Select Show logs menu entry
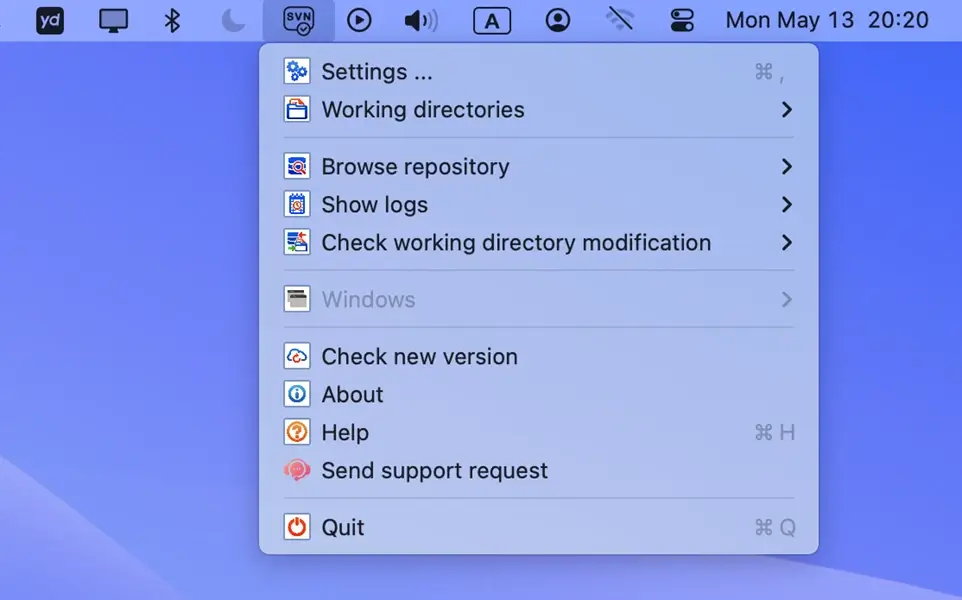Viewport: 962px width, 600px height. coord(539,205)
